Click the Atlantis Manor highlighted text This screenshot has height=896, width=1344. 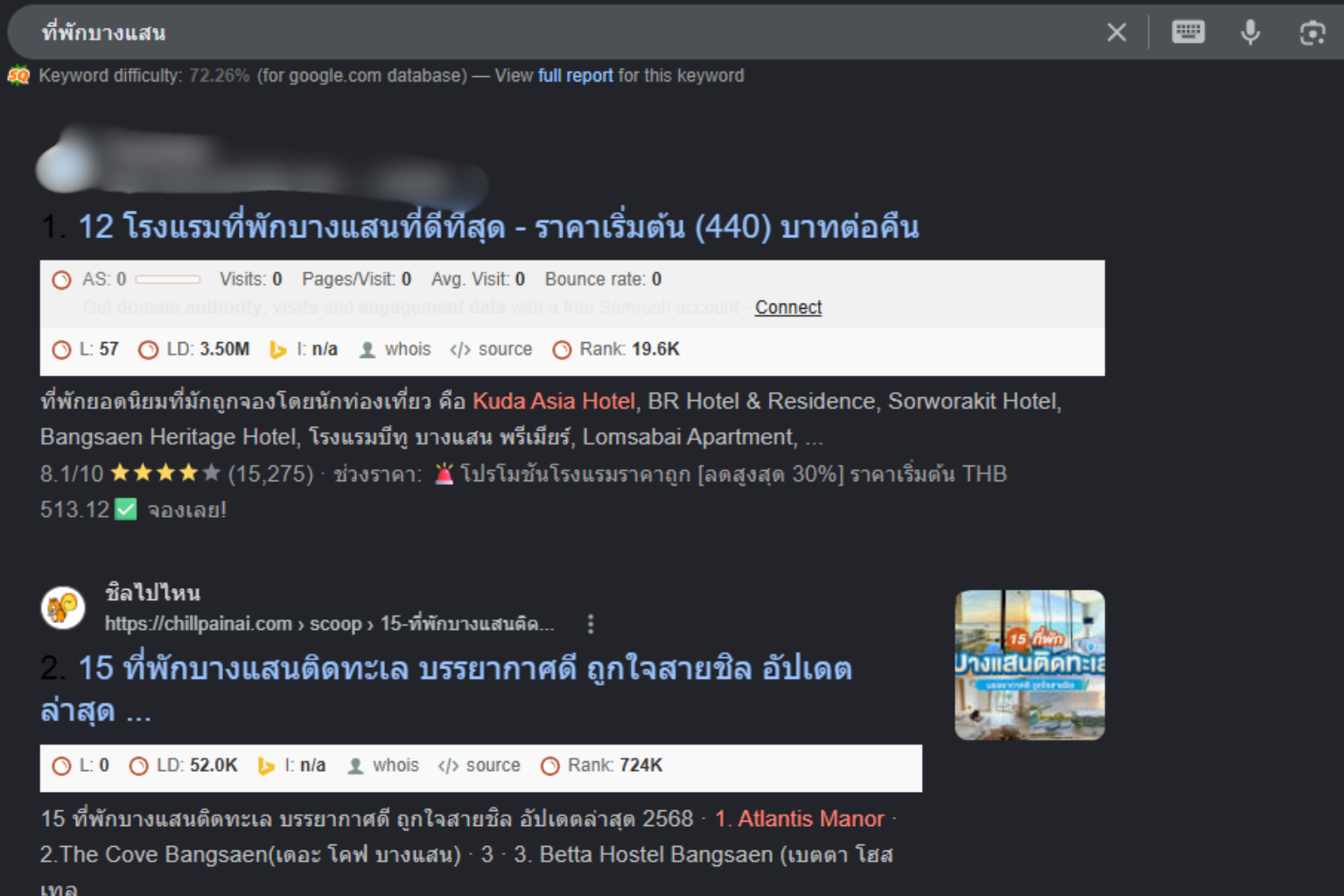tap(800, 818)
